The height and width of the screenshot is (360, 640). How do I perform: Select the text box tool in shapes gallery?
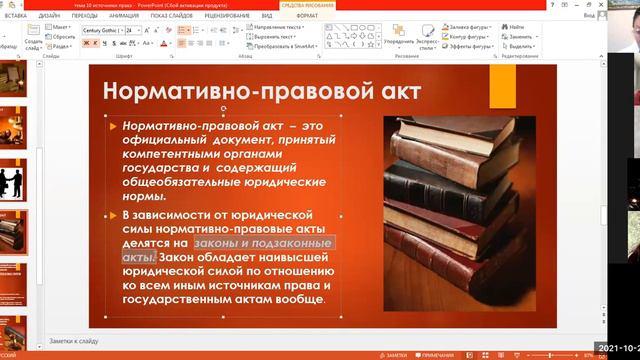[329, 28]
